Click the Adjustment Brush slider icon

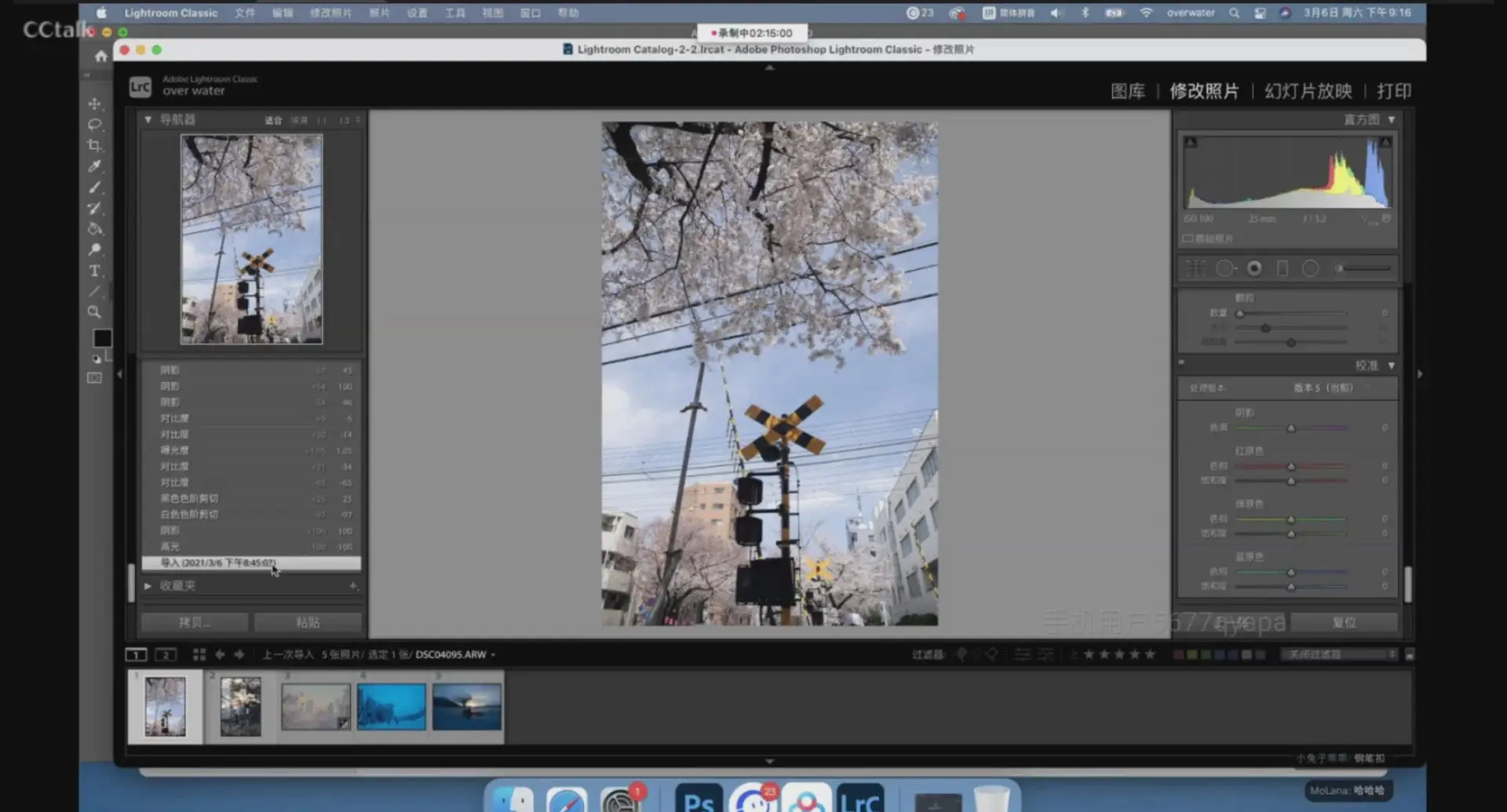coord(1364,268)
